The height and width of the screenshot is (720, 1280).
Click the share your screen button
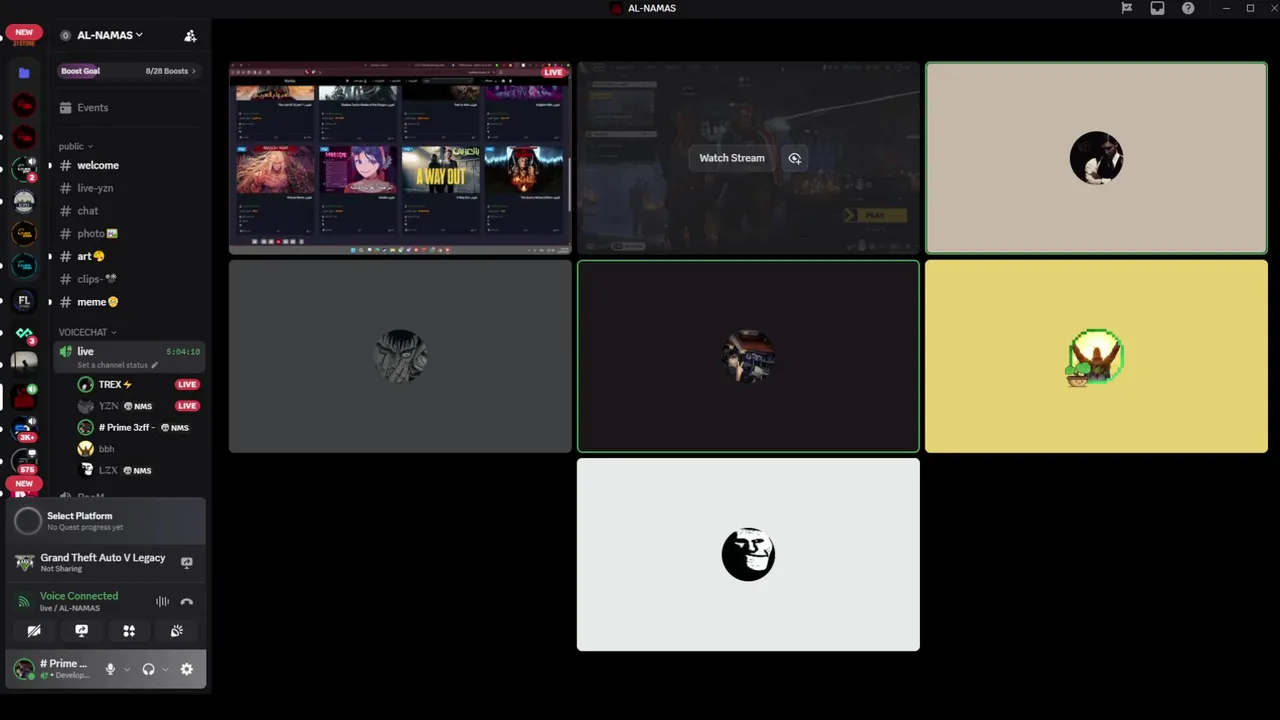[81, 631]
